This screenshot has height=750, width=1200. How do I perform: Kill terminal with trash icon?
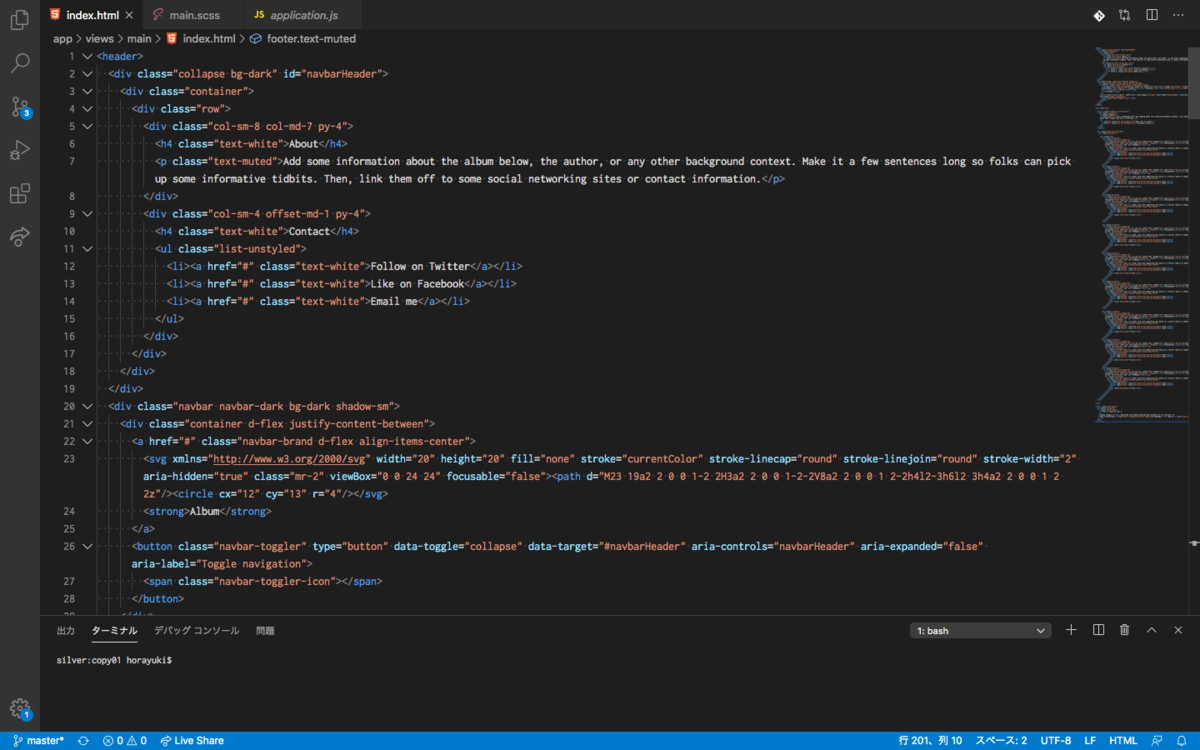point(1124,630)
